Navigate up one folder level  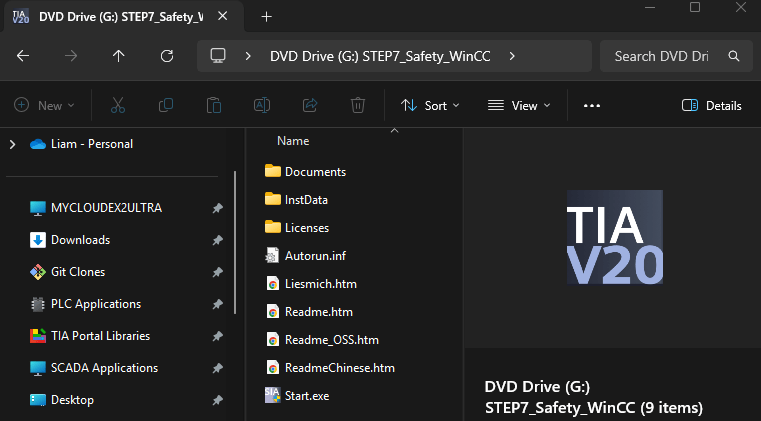pyautogui.click(x=119, y=56)
